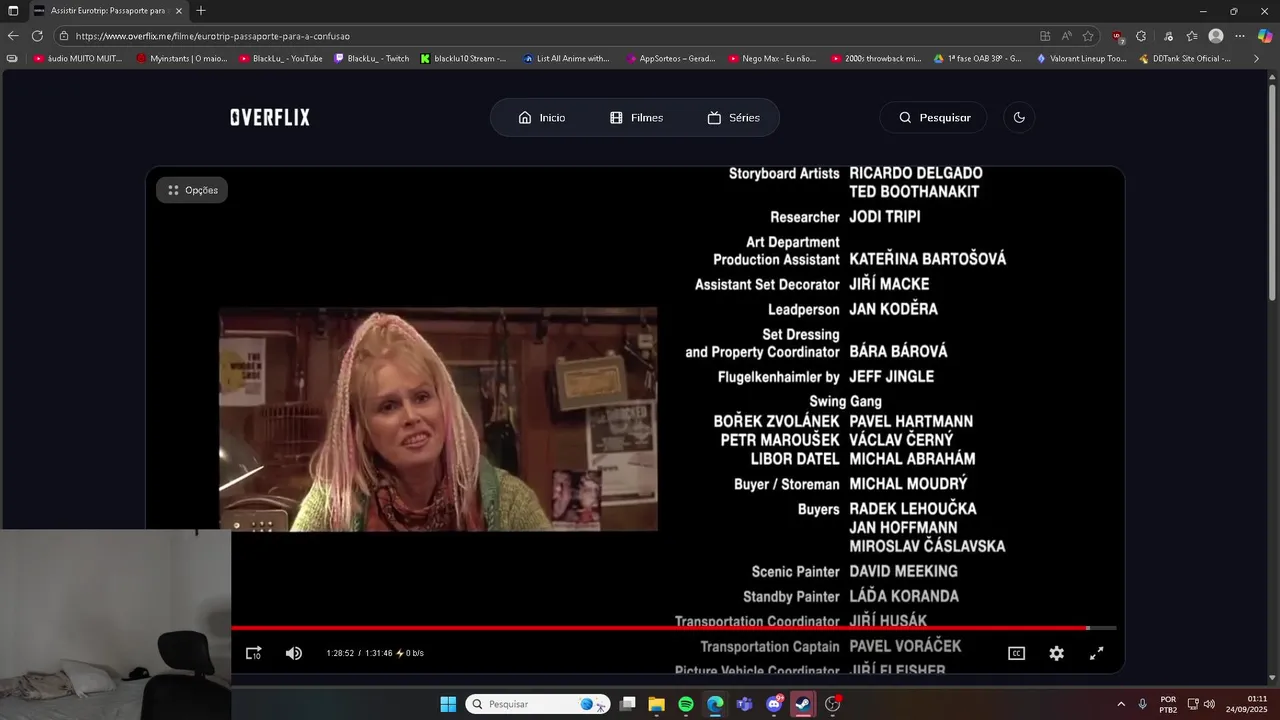This screenshot has width=1280, height=720.
Task: Mute the video volume
Action: (294, 653)
